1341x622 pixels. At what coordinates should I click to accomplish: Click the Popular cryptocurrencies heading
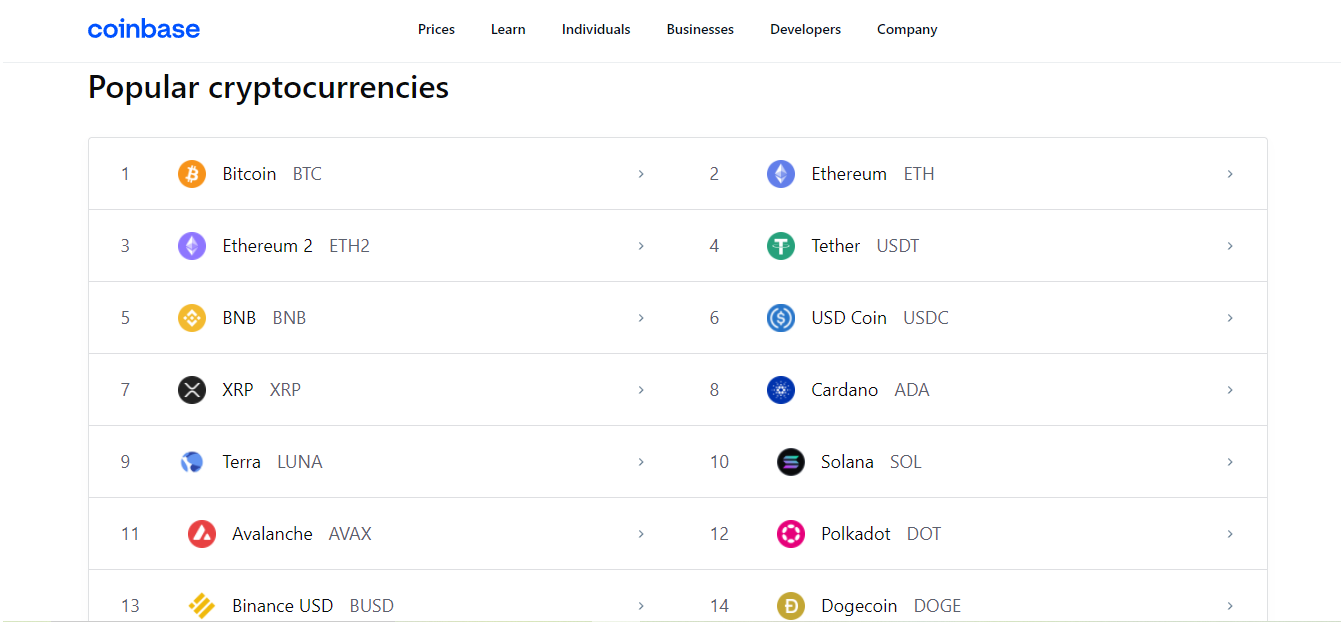tap(268, 88)
